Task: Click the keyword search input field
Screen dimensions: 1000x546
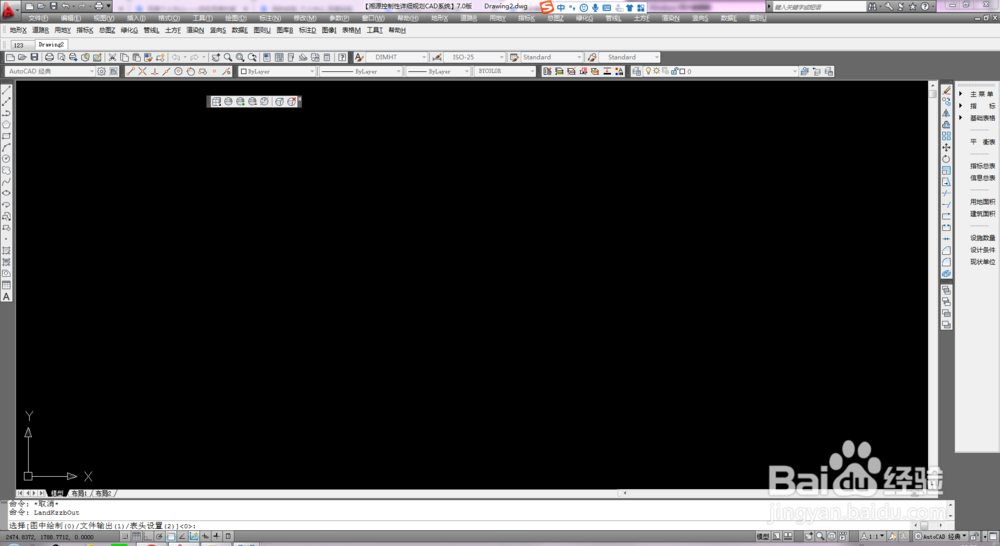Action: pyautogui.click(x=818, y=6)
